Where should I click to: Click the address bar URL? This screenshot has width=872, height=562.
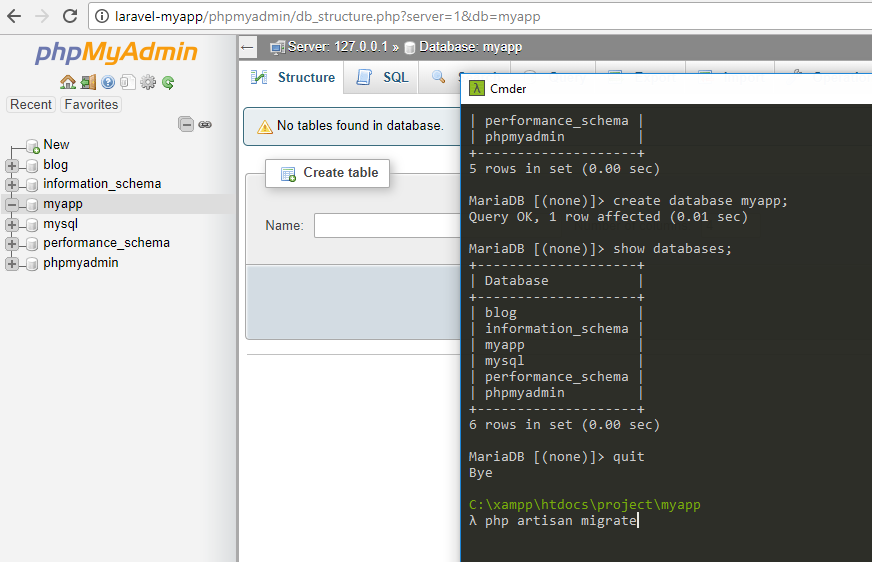pyautogui.click(x=327, y=16)
